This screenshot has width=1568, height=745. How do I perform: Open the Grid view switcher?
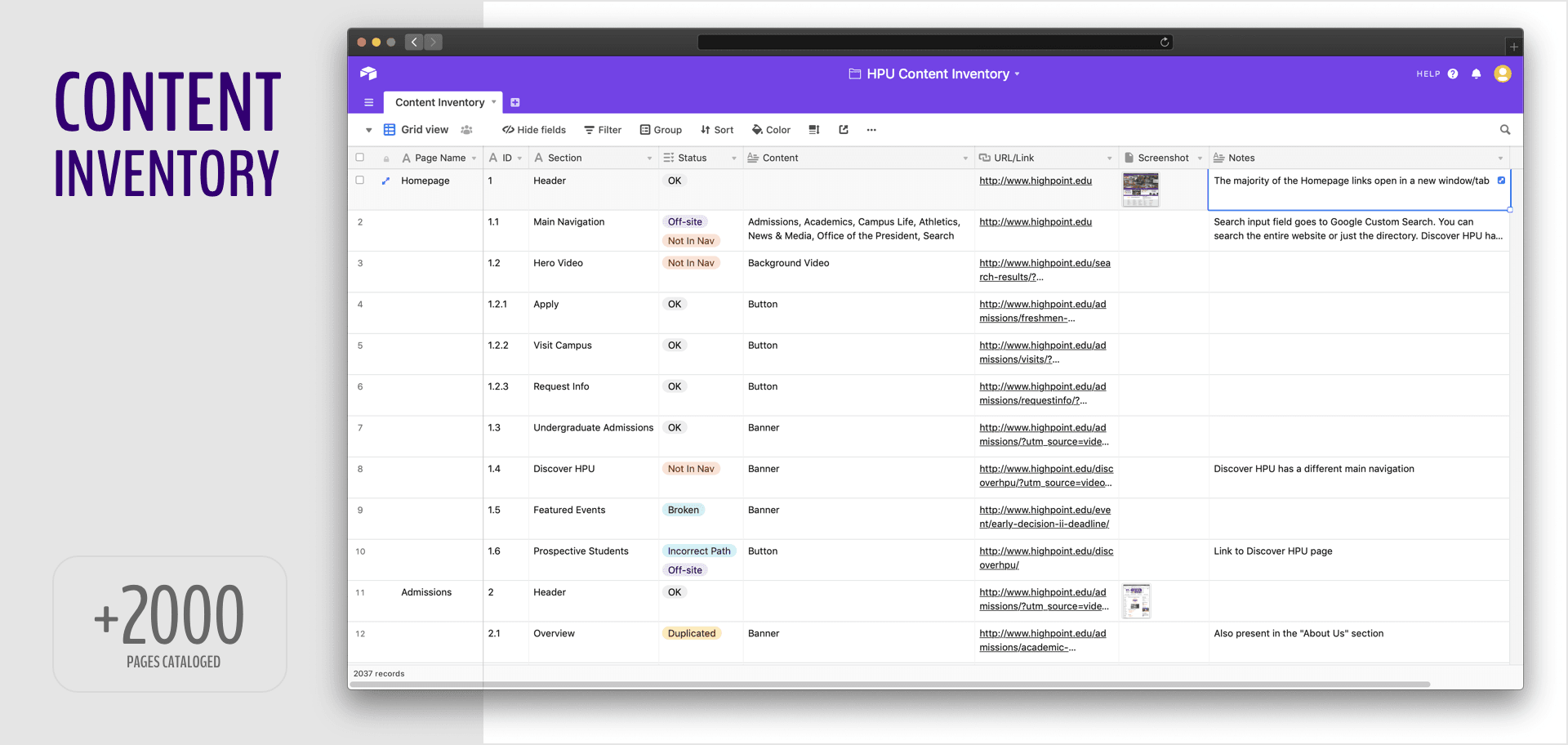click(416, 130)
